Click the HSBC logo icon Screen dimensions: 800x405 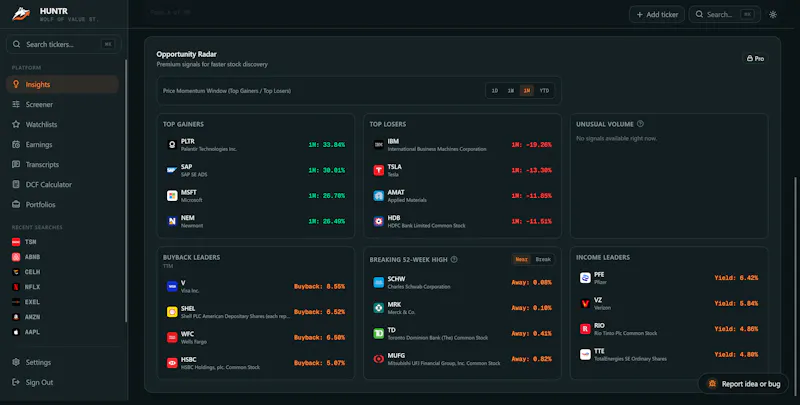(x=172, y=363)
